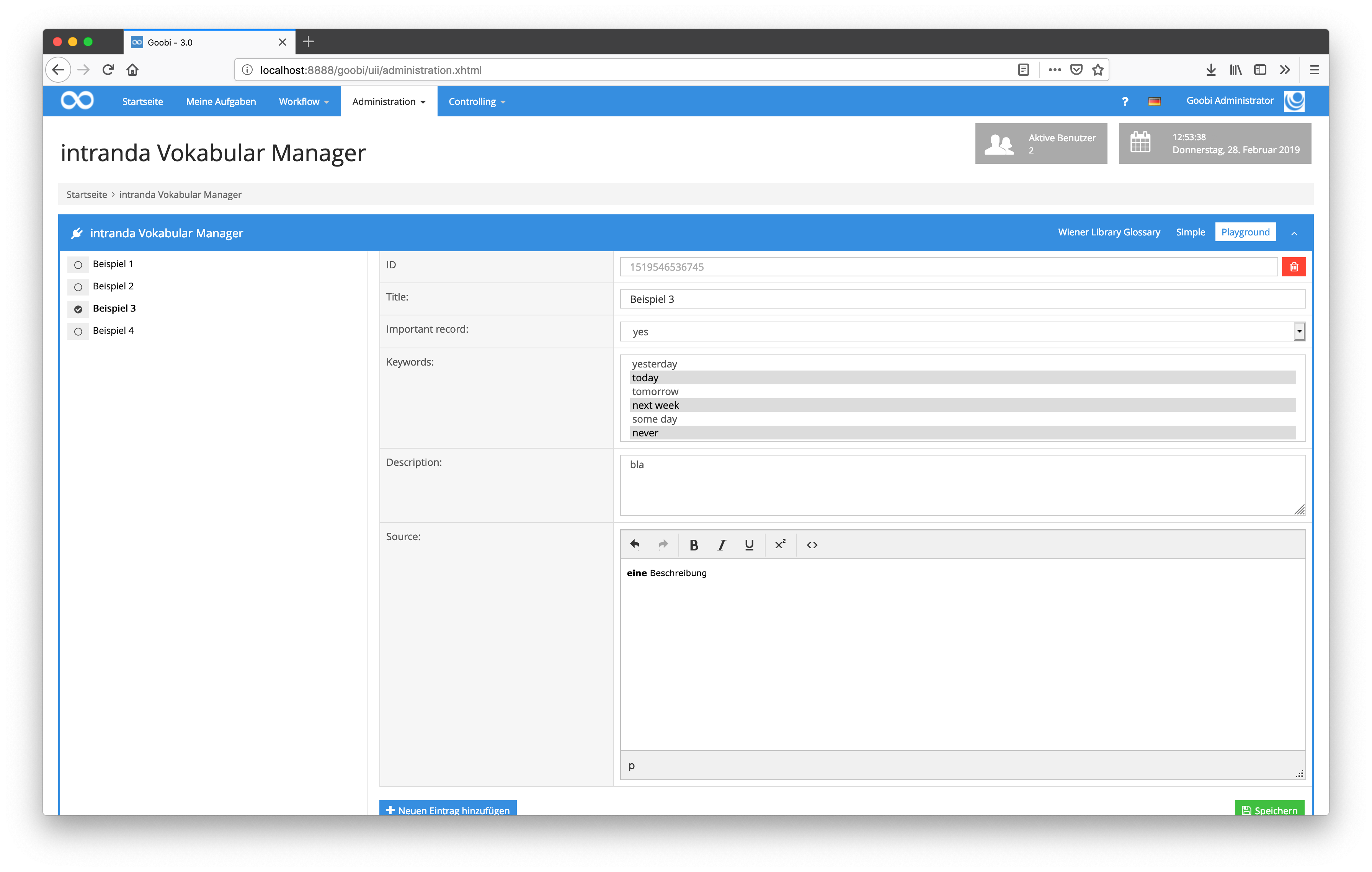Screen dimensions: 1372x872
Task: Click the underline formatting icon
Action: pyautogui.click(x=749, y=545)
